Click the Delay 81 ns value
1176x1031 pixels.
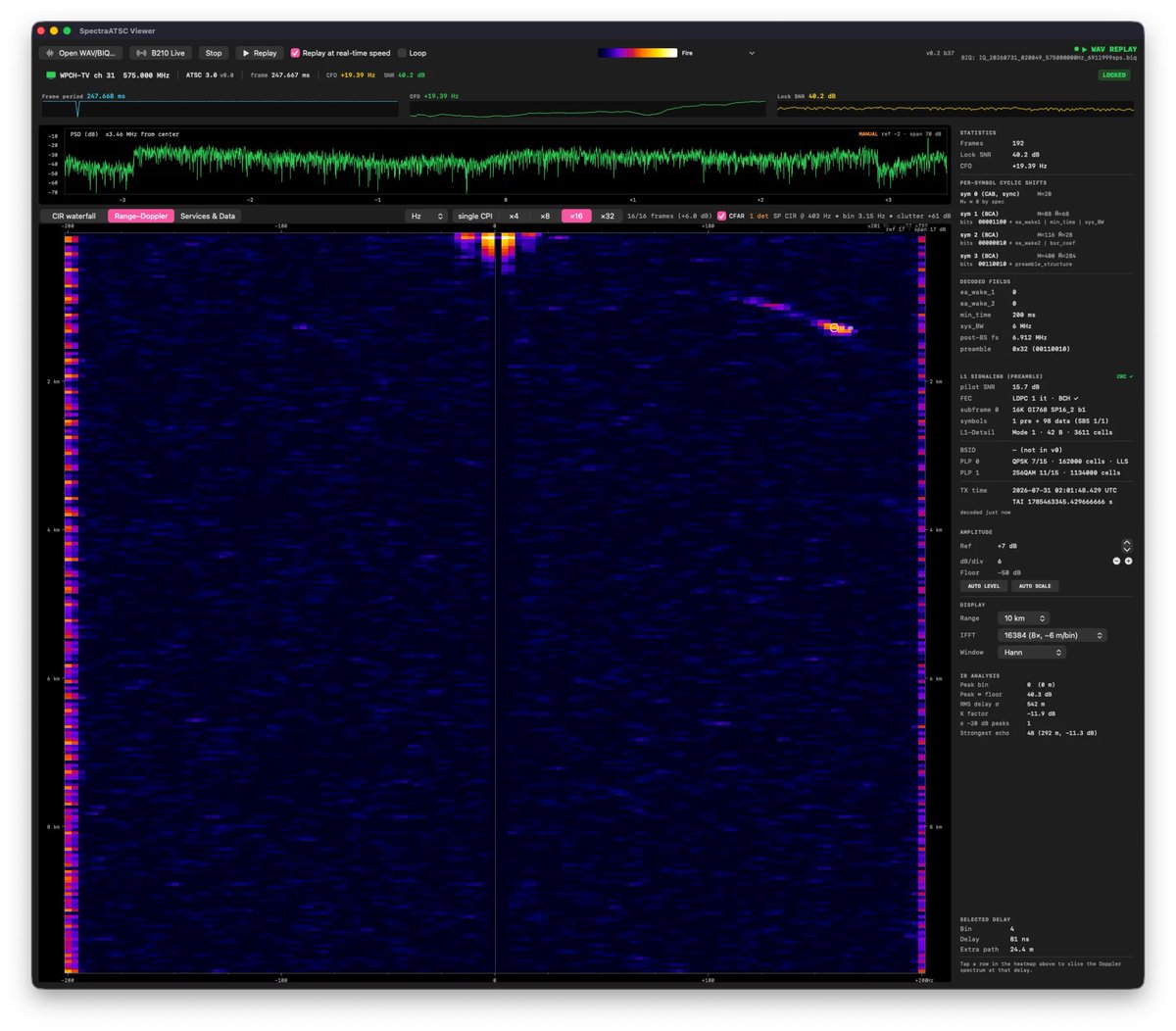[1020, 939]
